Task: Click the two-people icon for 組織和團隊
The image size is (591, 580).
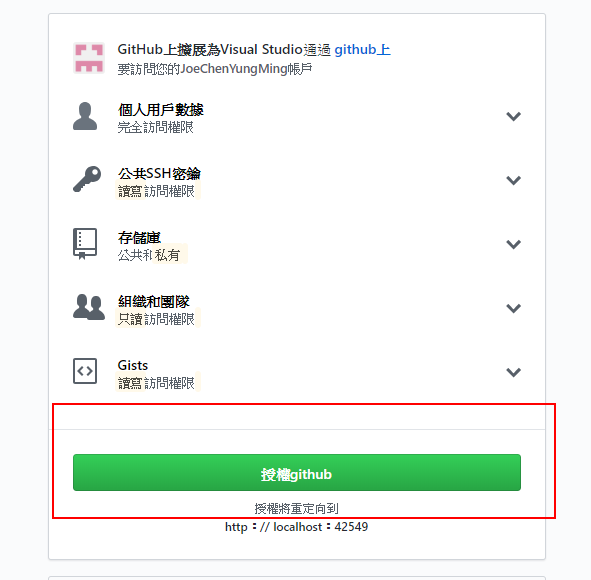Action: (89, 307)
